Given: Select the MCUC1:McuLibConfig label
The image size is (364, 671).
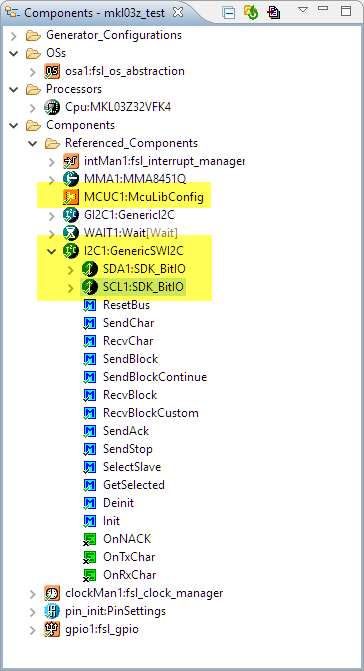Looking at the screenshot, I should click(144, 197).
